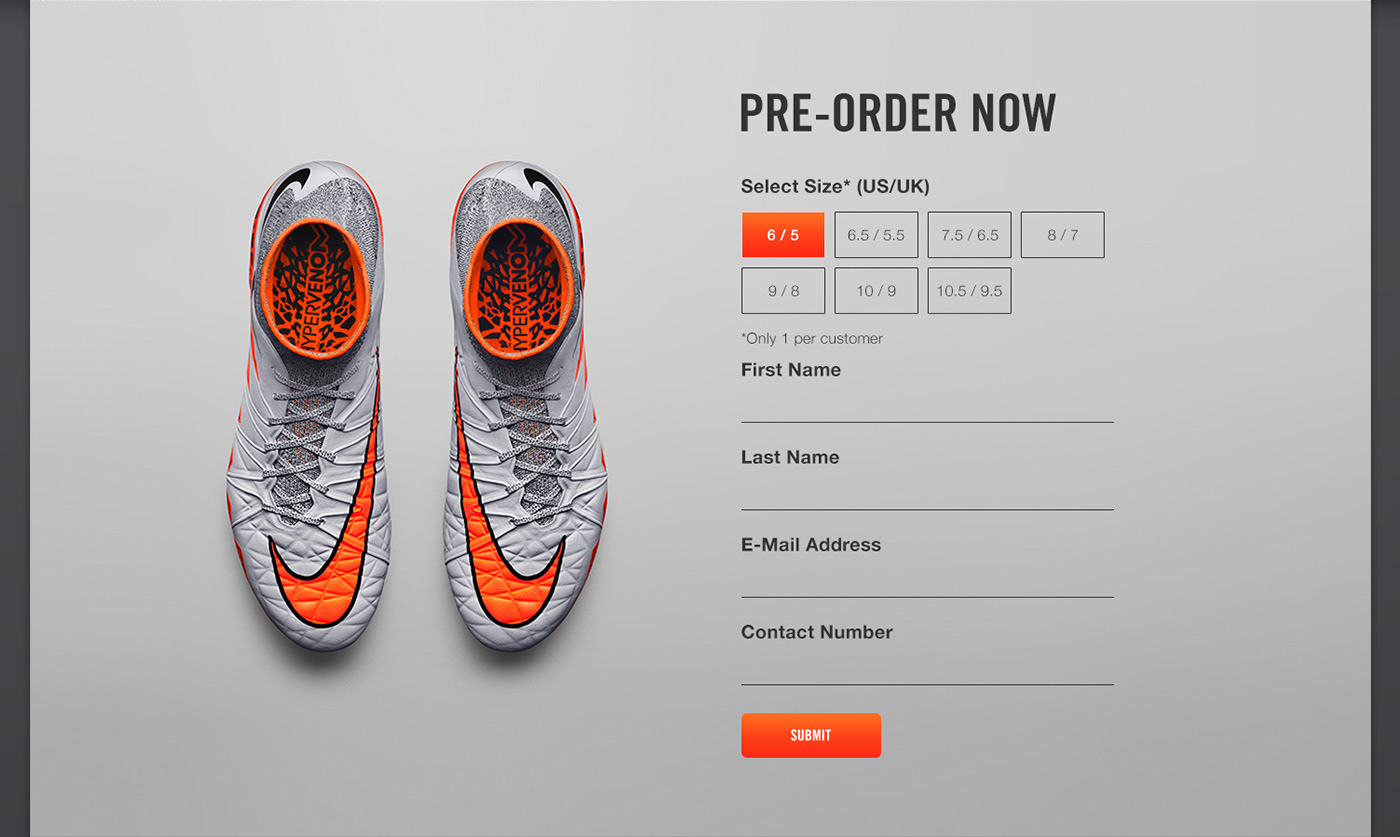Choose size 9 / 8
This screenshot has height=837, width=1400.
click(783, 291)
